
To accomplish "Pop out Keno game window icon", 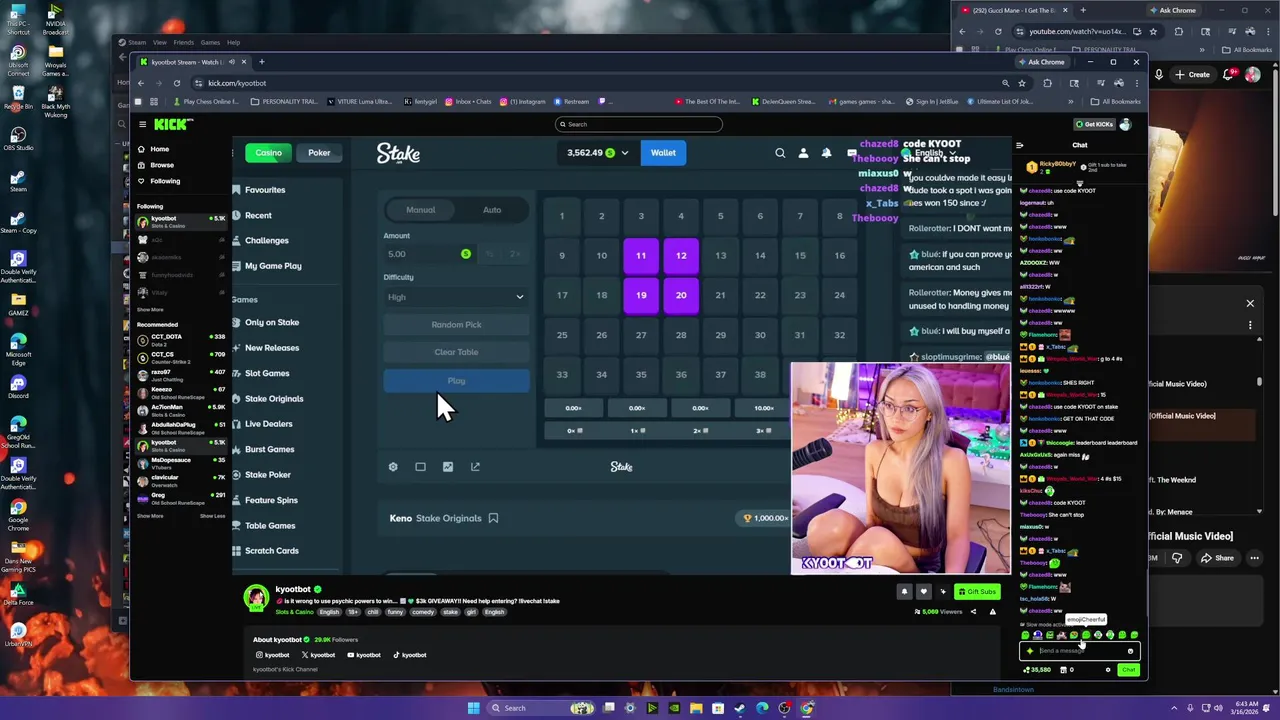I will (475, 467).
